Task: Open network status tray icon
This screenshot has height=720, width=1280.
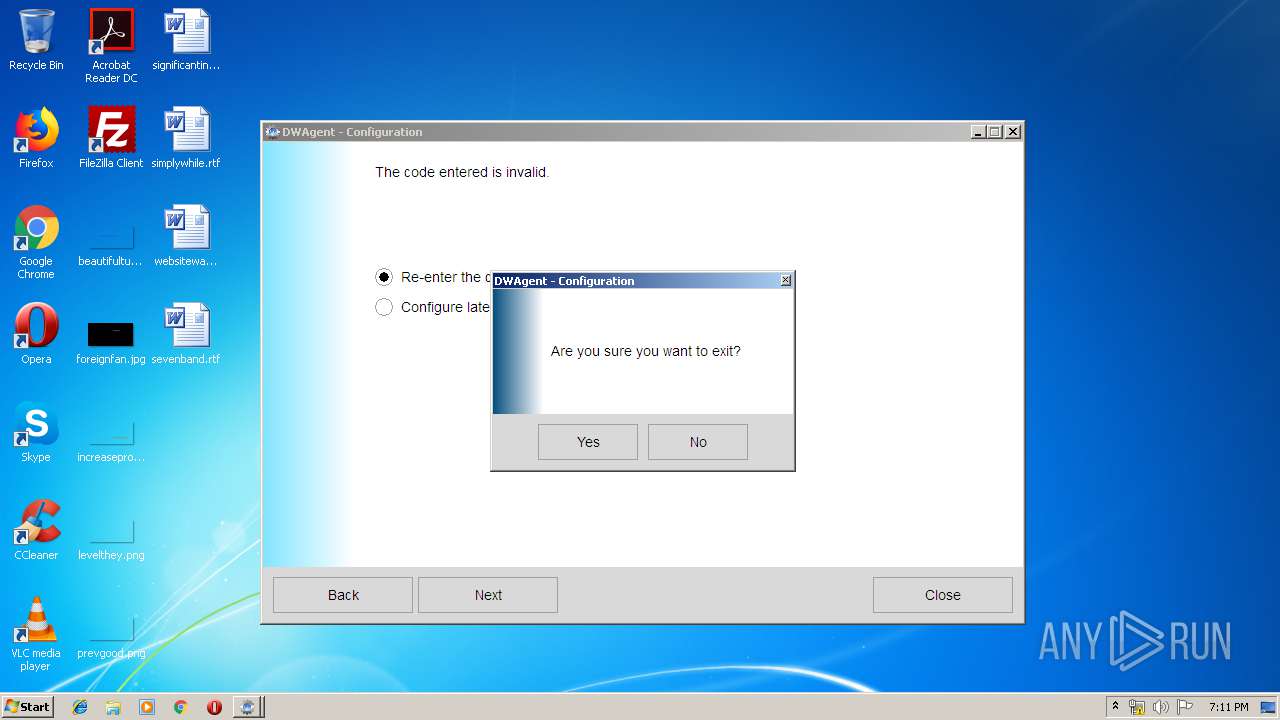Action: tap(1137, 707)
